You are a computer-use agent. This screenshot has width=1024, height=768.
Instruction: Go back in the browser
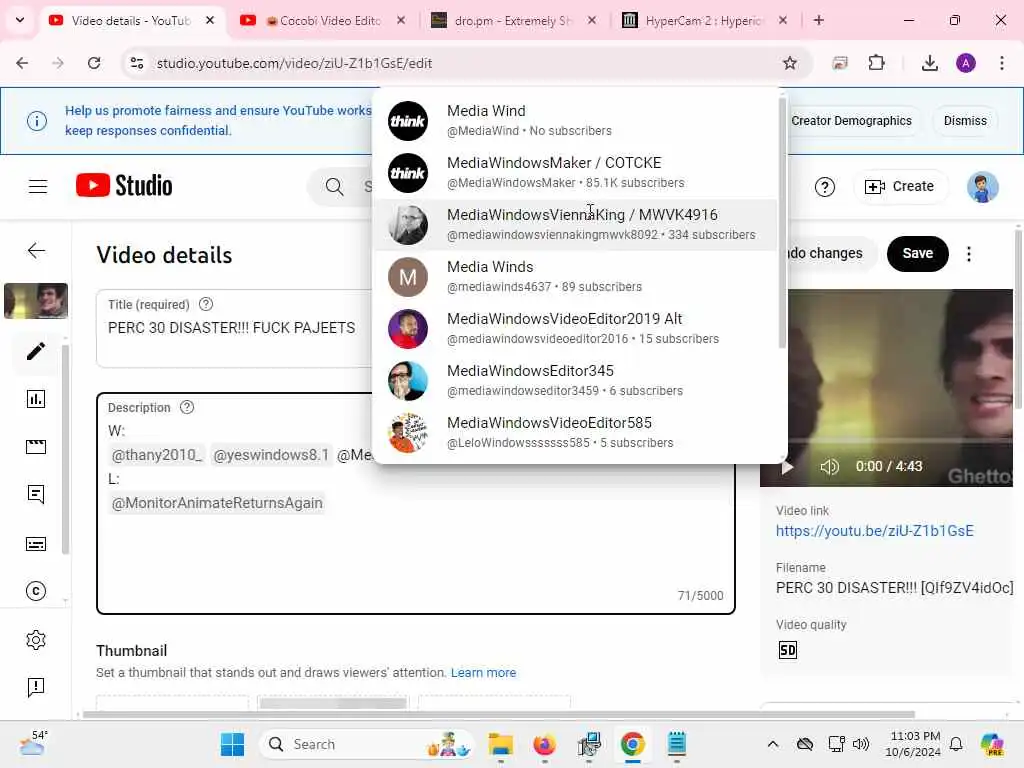coord(22,63)
